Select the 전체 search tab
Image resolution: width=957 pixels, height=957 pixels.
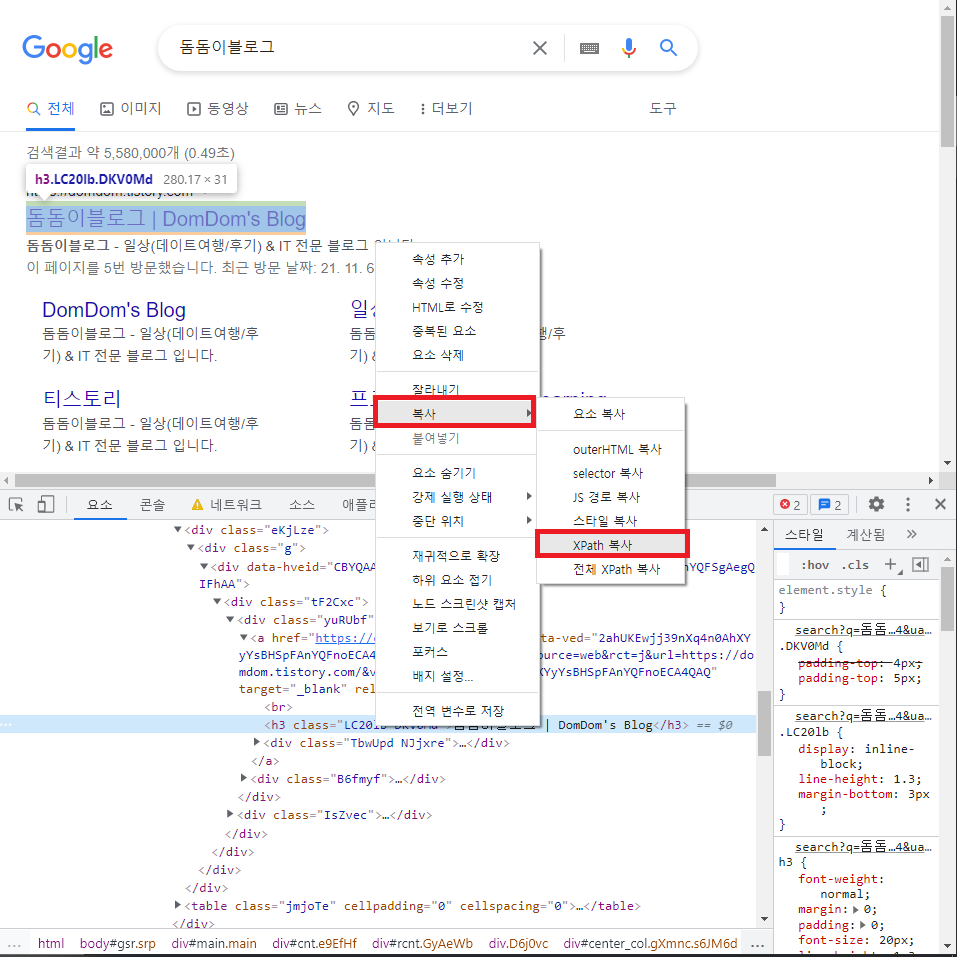coord(51,109)
